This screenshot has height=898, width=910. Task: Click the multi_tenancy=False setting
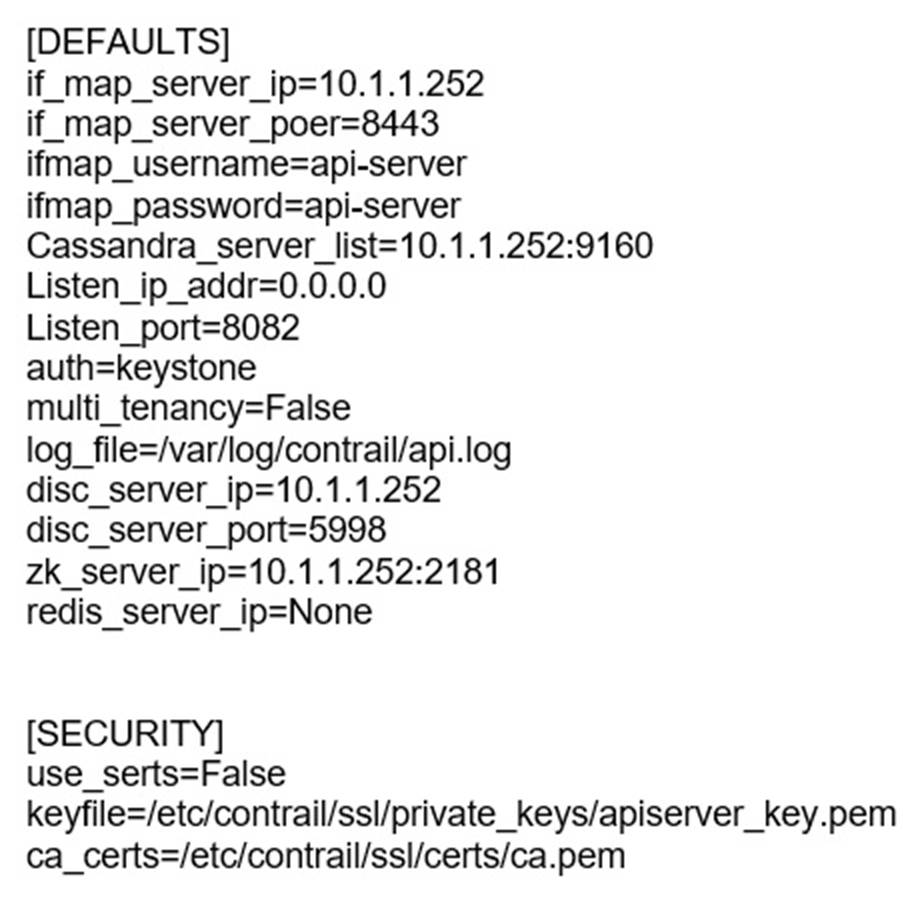(x=188, y=408)
